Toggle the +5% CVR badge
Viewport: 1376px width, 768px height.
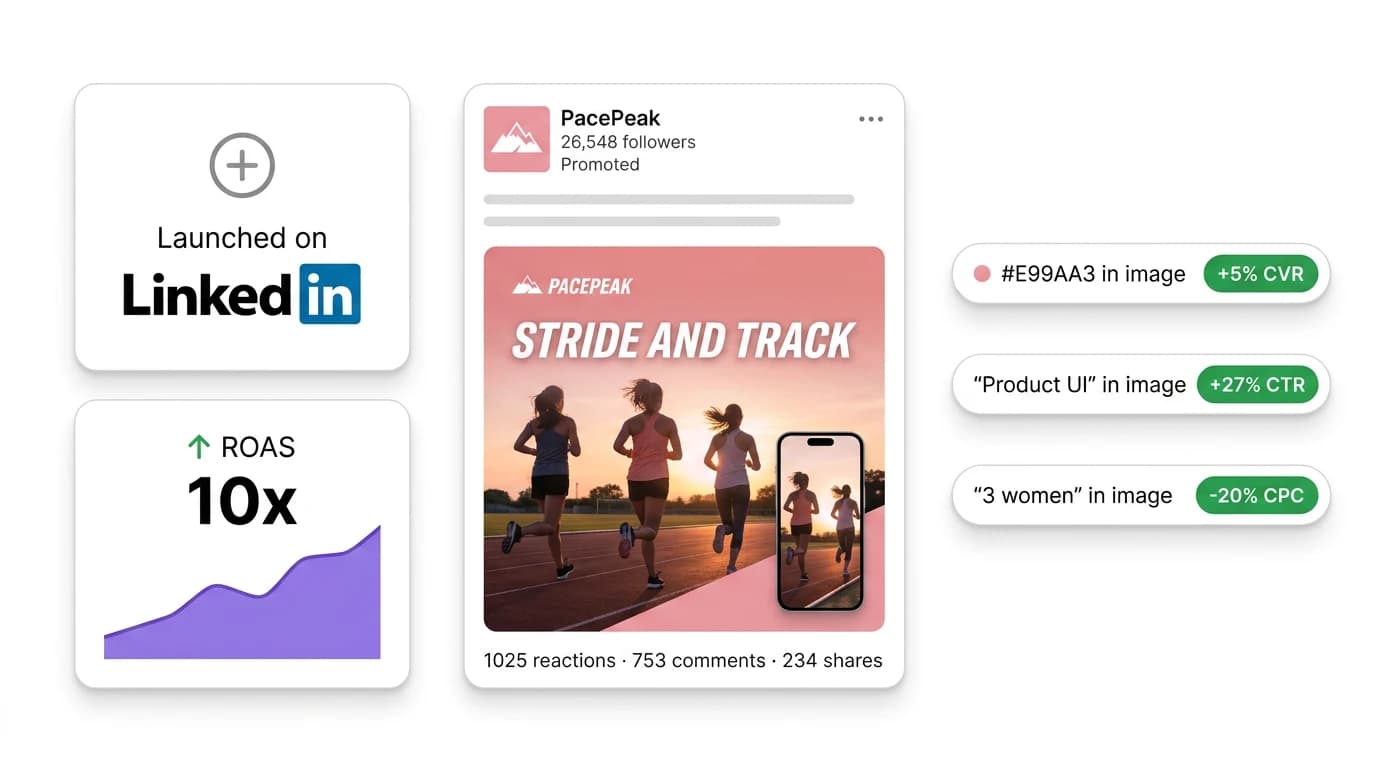1261,273
